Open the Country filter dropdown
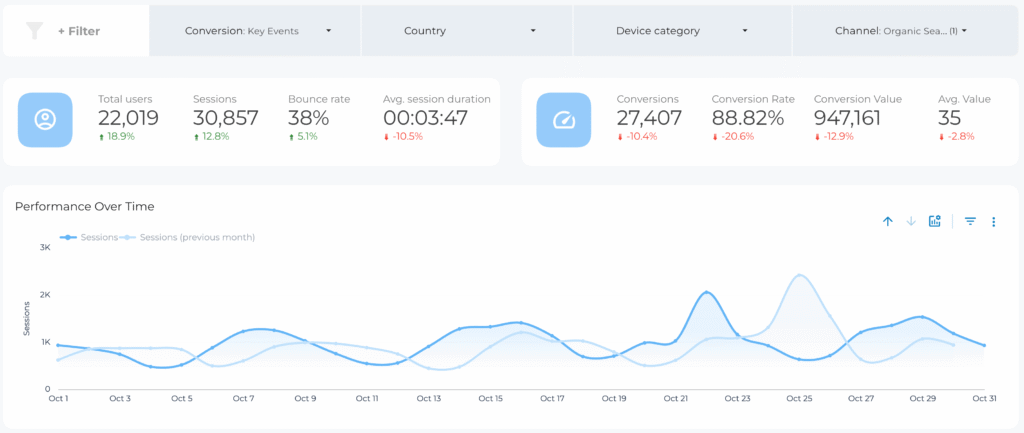This screenshot has width=1024, height=433. pyautogui.click(x=466, y=31)
